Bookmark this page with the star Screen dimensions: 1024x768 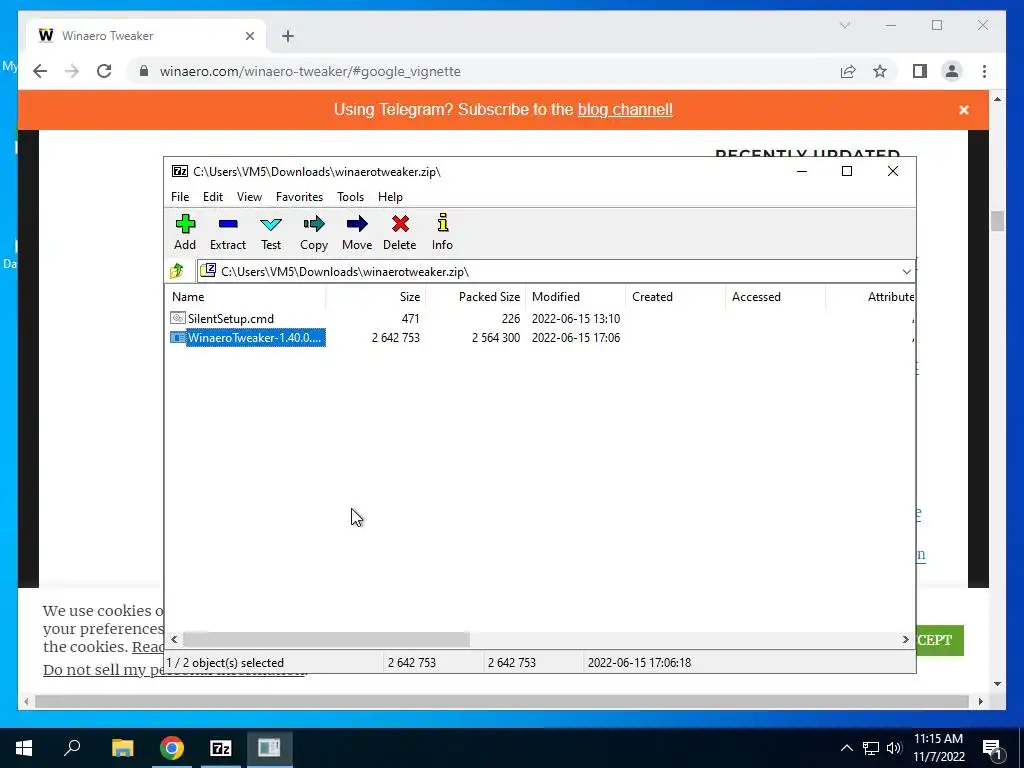tap(880, 71)
